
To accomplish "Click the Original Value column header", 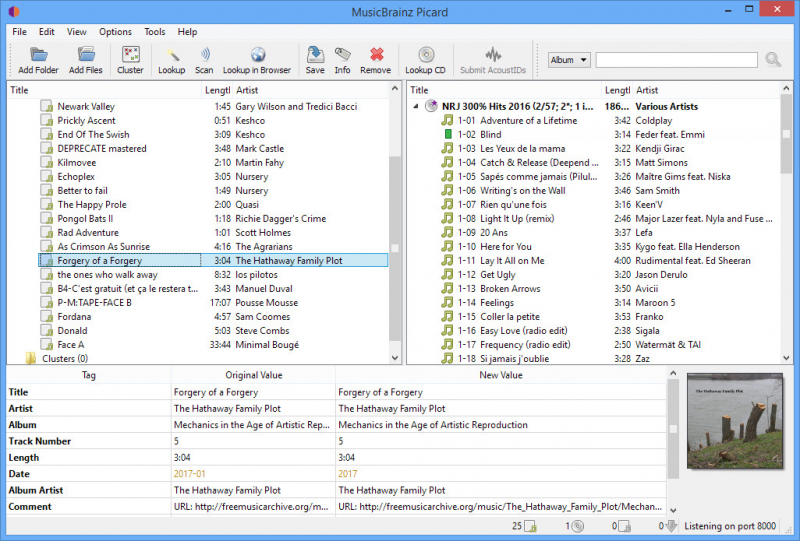I will point(254,375).
